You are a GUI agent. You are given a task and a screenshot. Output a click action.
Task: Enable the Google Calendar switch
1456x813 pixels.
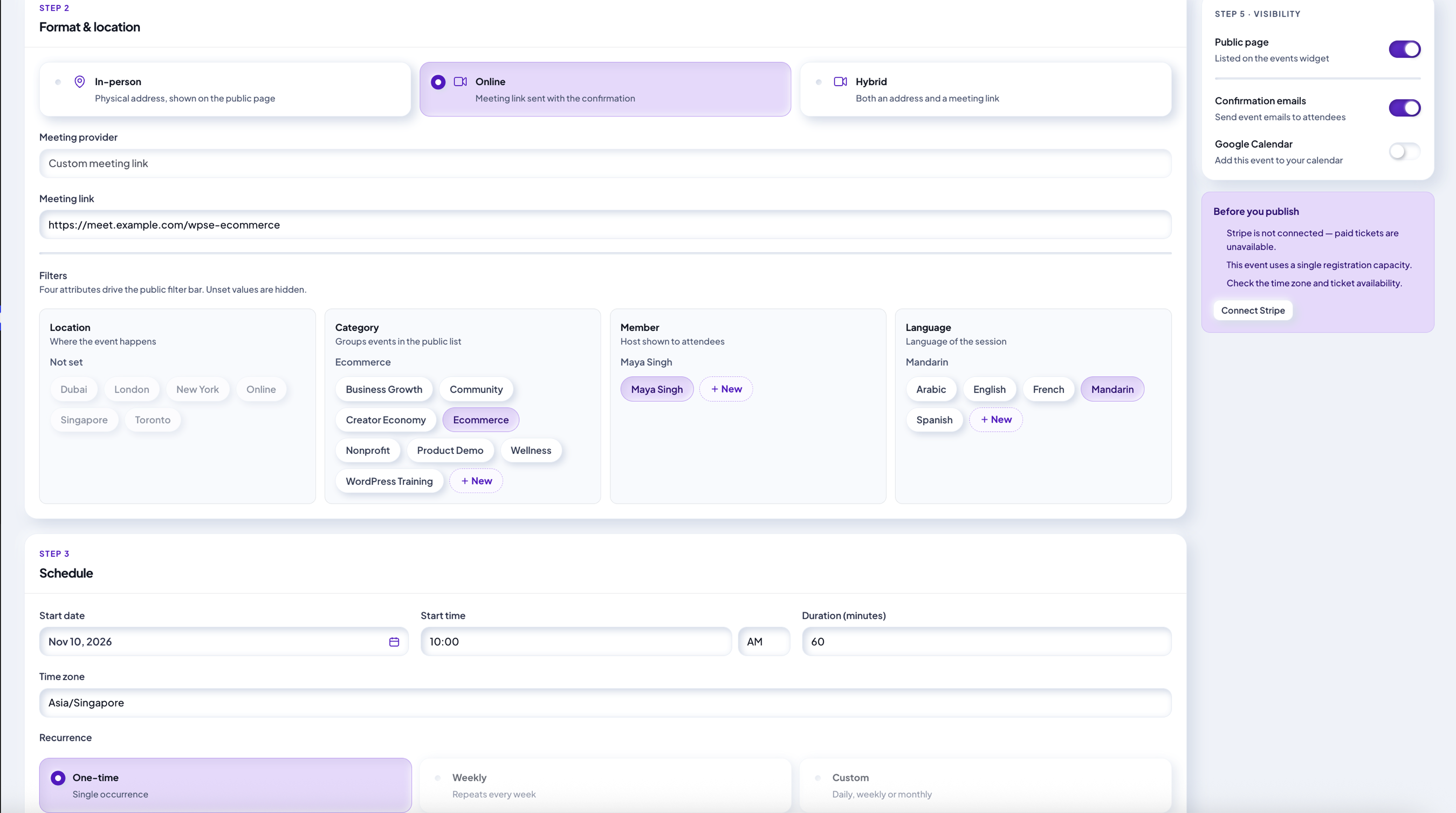coord(1405,151)
